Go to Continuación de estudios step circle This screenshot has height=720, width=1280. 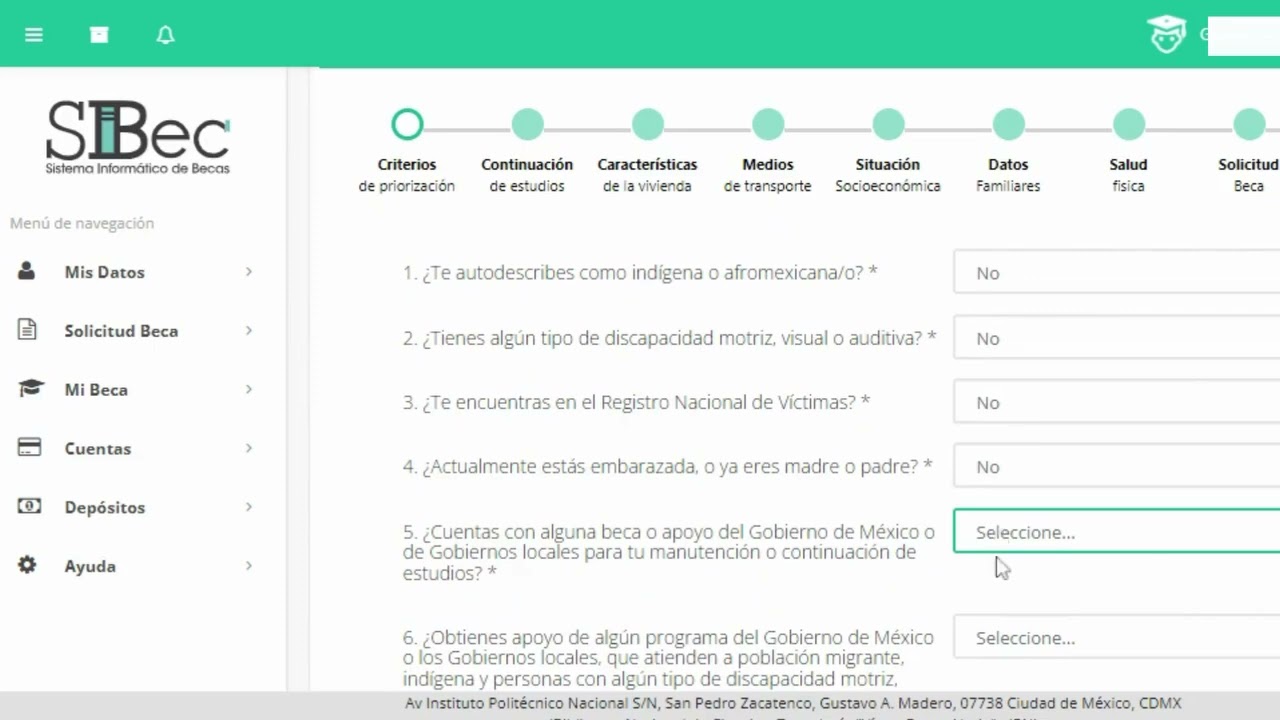[x=527, y=125]
